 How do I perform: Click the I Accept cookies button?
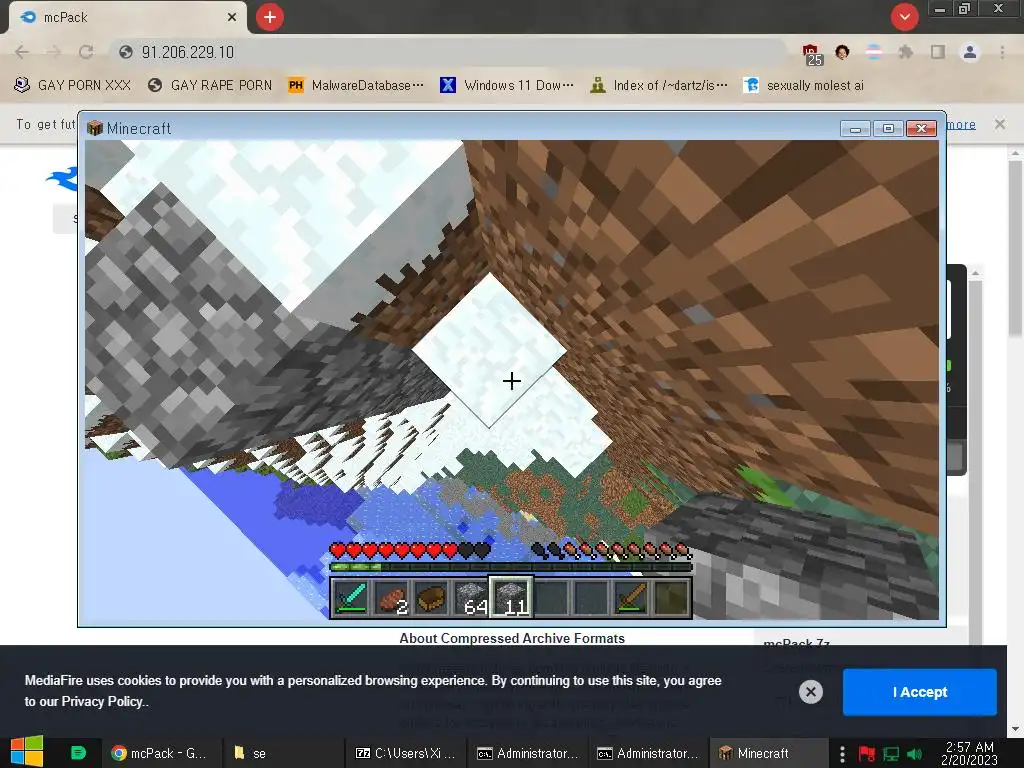tap(920, 692)
